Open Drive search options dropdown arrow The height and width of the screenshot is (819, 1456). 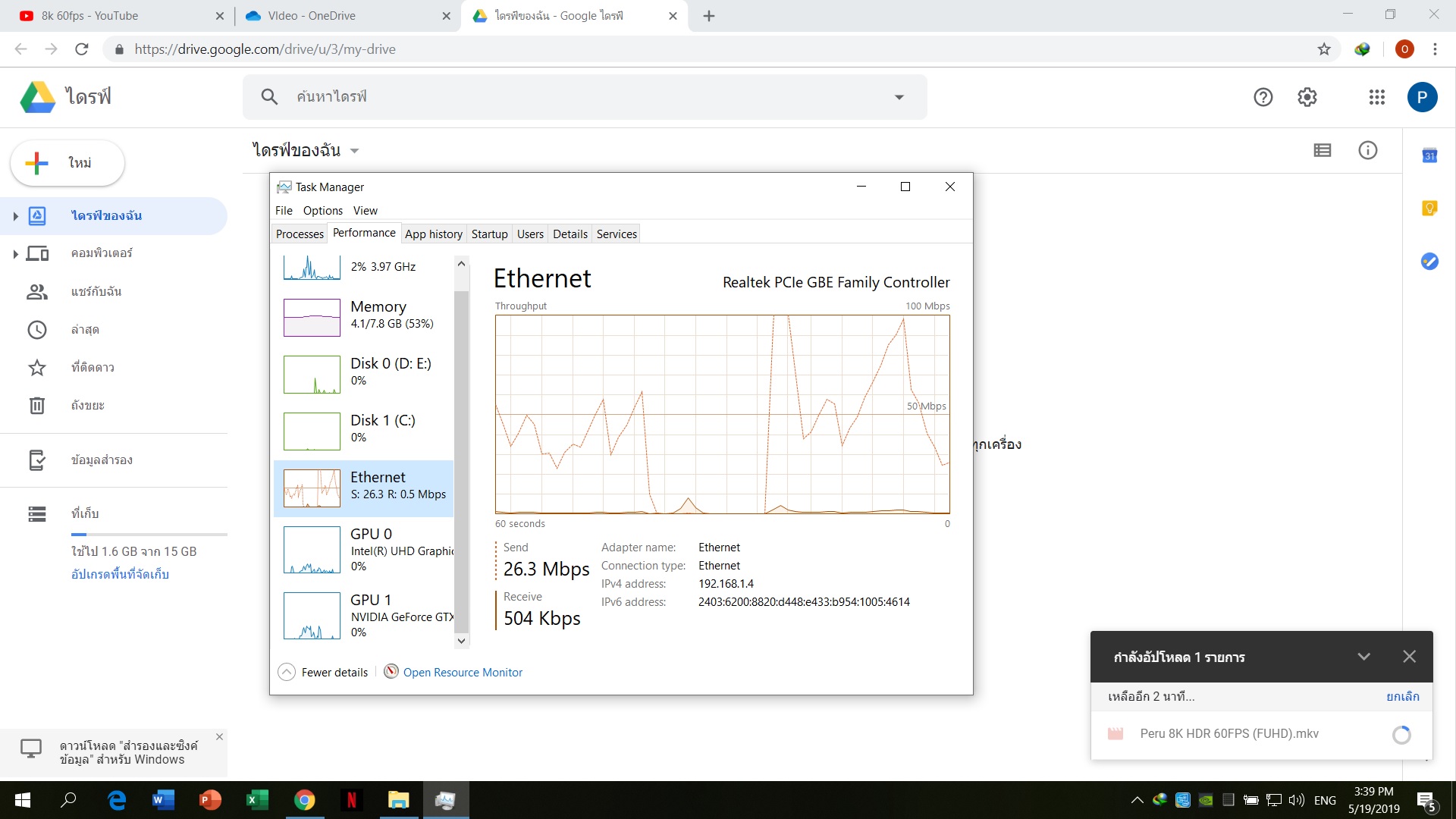pyautogui.click(x=899, y=97)
